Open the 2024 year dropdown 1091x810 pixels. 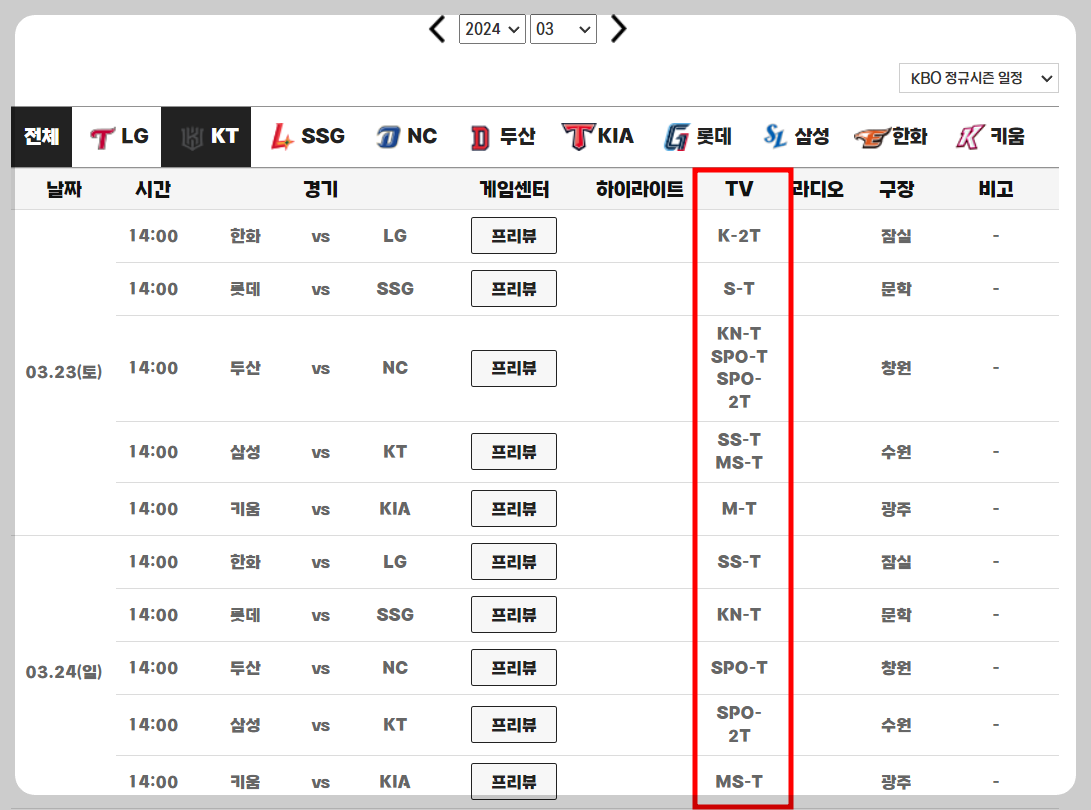492,29
